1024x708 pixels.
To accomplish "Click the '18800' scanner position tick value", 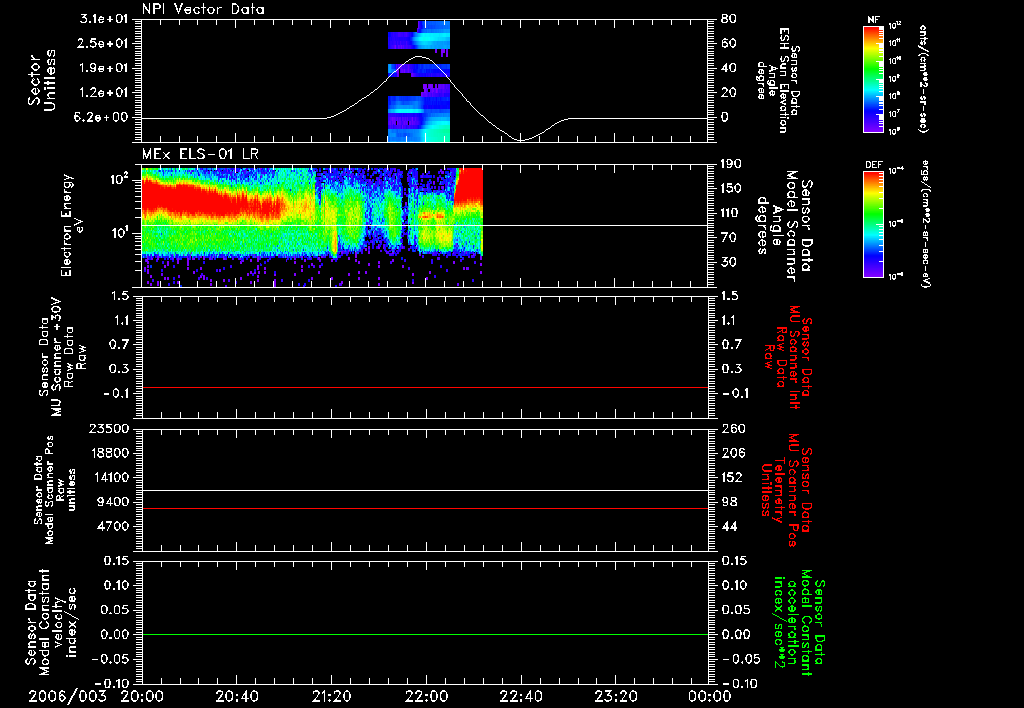I will (x=111, y=453).
